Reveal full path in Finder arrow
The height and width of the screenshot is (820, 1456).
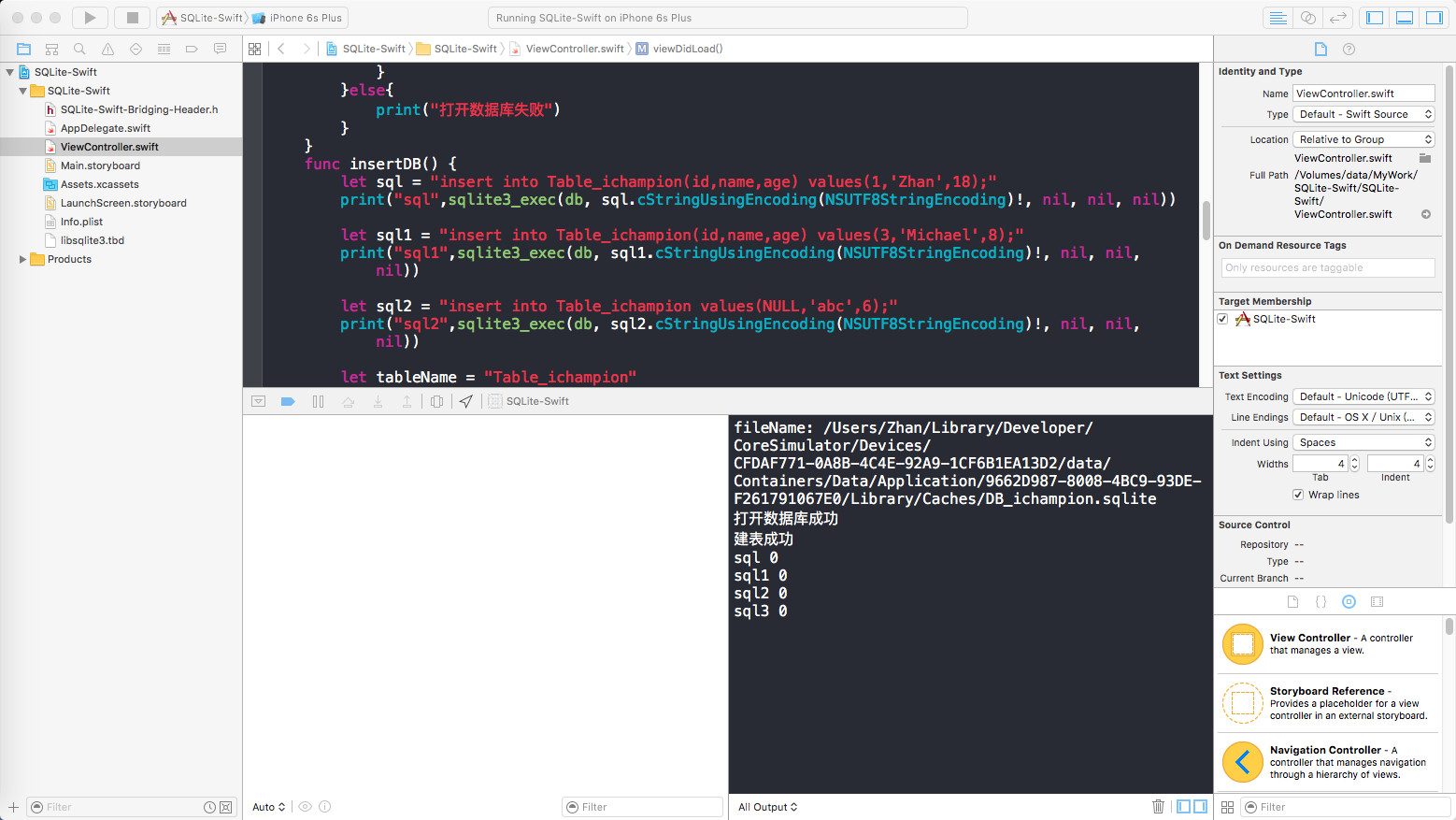(x=1426, y=214)
